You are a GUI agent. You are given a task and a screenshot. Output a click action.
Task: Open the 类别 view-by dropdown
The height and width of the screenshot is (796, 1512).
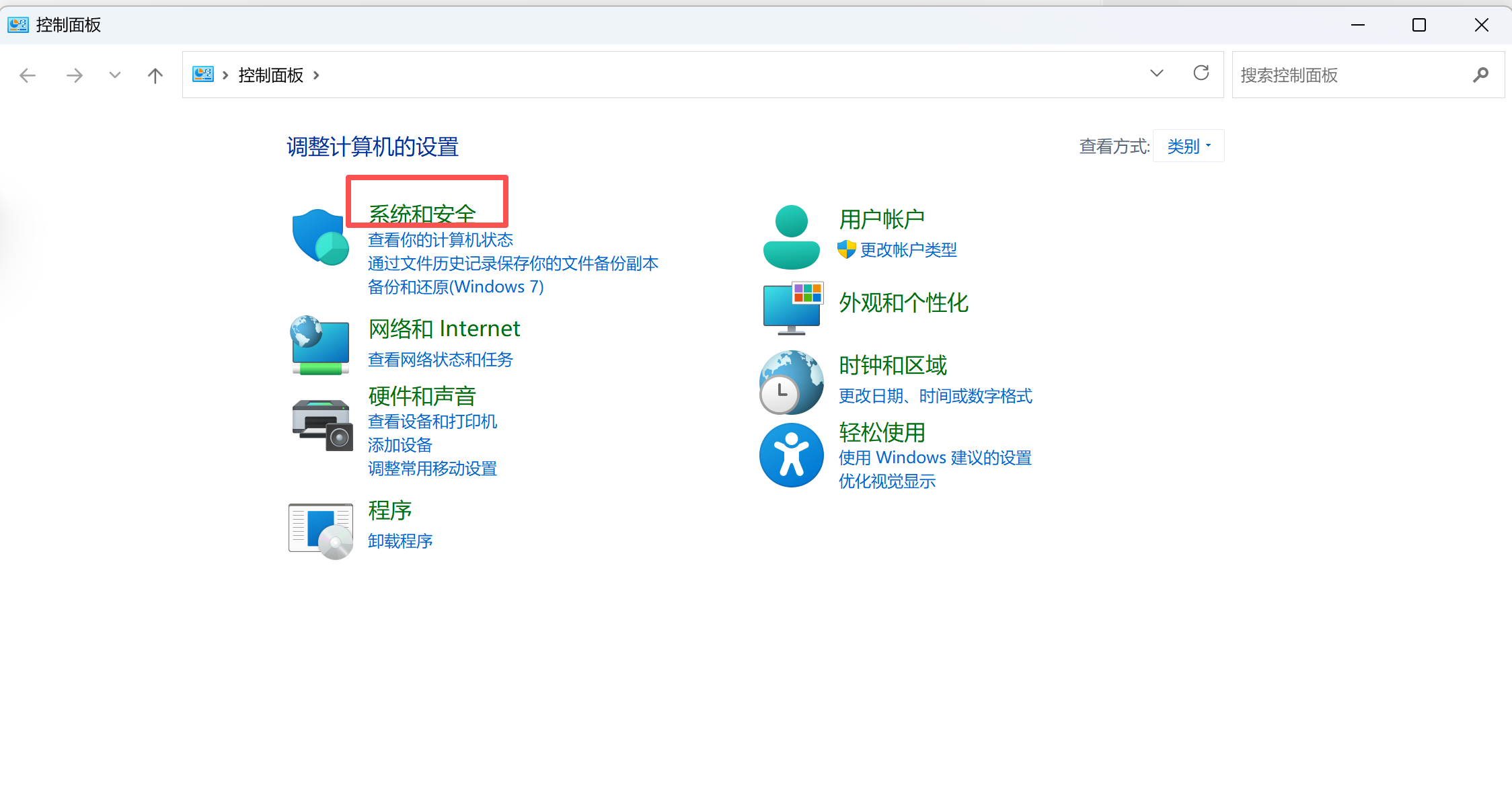[1188, 146]
